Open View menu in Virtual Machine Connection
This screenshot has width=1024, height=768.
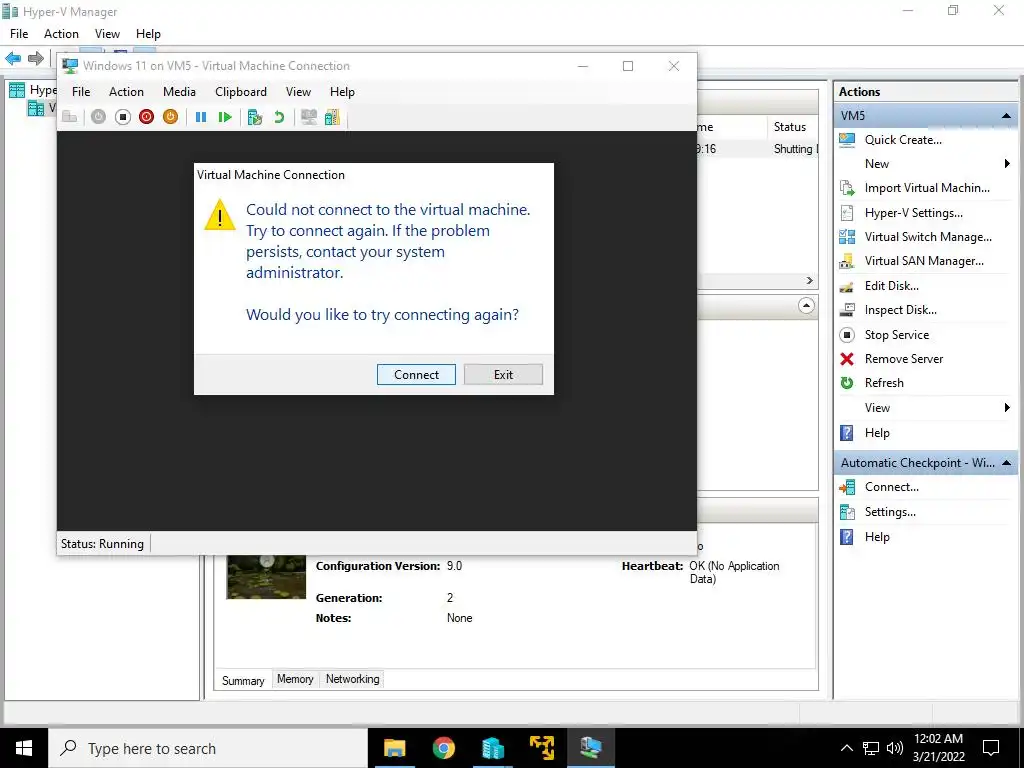[298, 91]
